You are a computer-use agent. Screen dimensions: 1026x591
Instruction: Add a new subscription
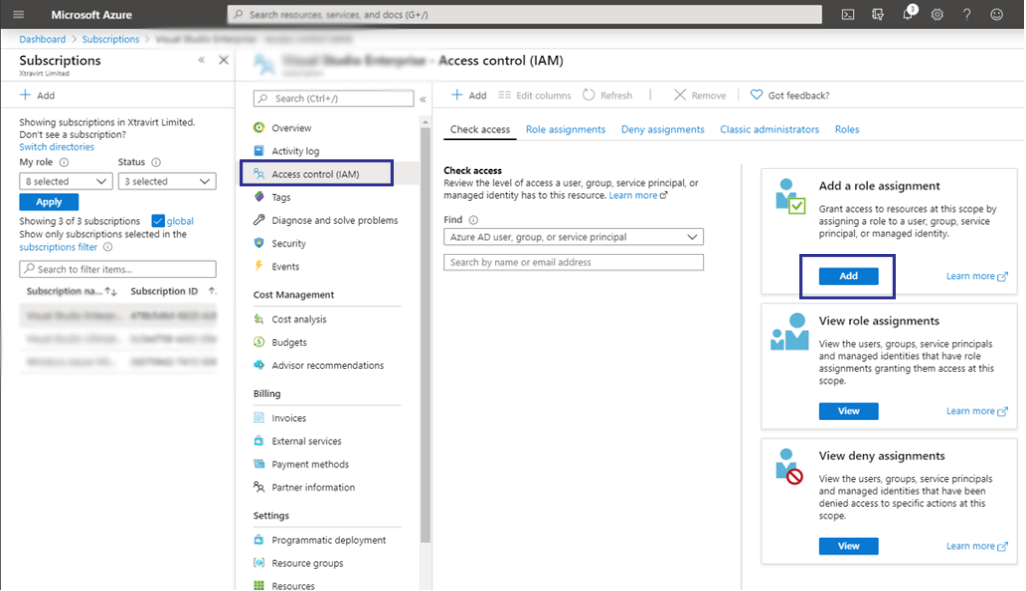tap(37, 95)
